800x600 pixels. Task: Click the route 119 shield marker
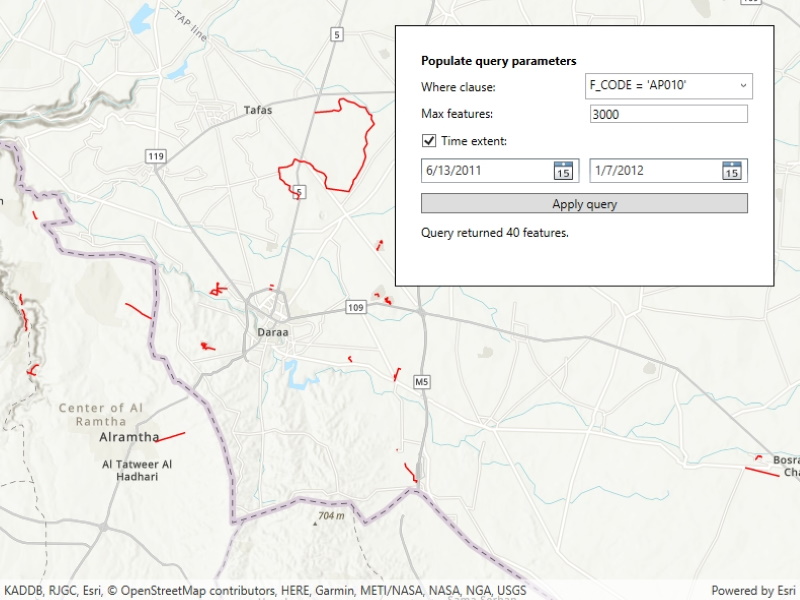coord(156,156)
